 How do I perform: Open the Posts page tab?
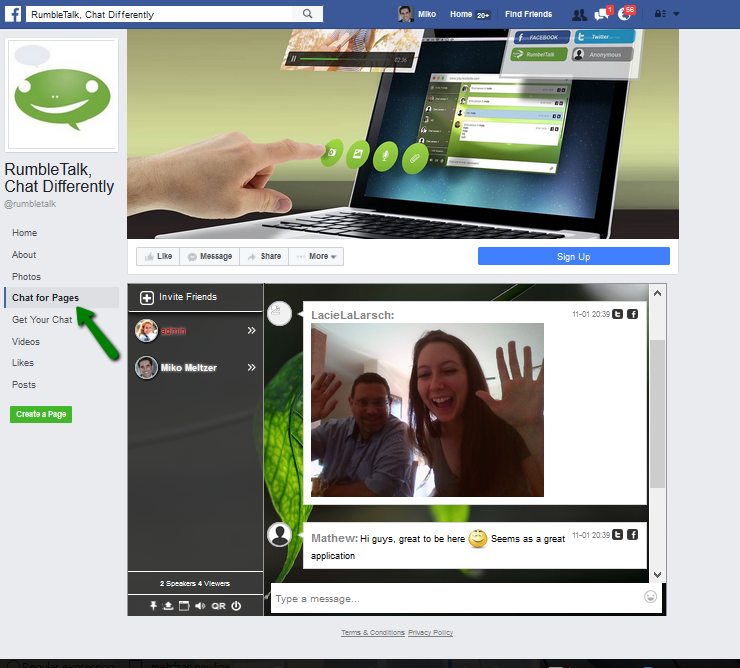24,385
